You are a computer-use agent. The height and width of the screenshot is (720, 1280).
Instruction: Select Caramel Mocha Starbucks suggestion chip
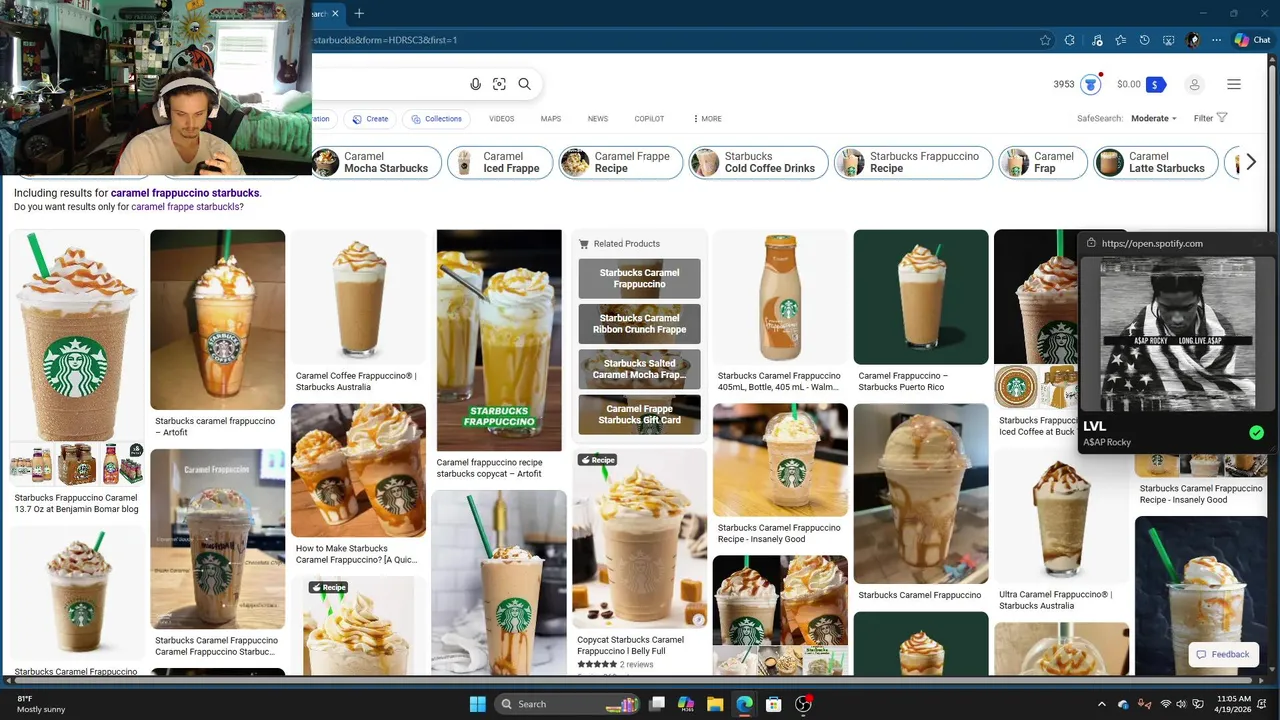tap(376, 162)
